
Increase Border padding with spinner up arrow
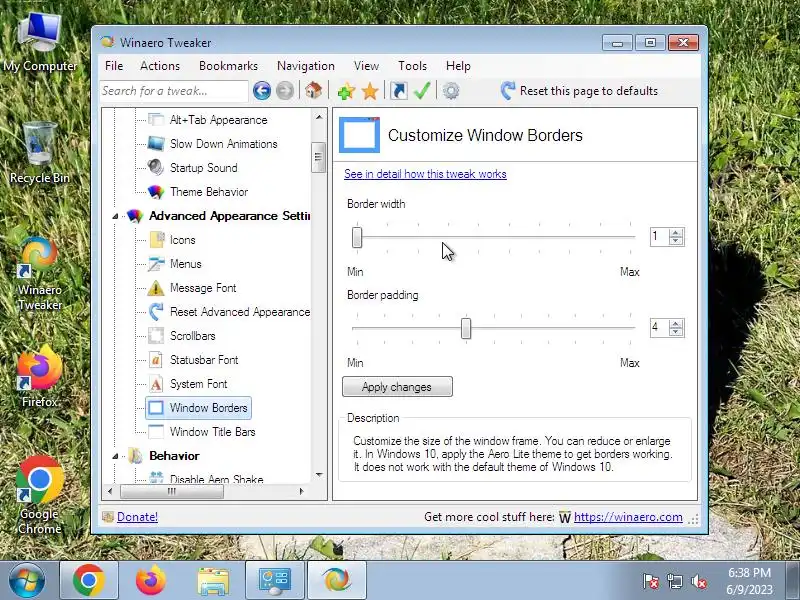[x=676, y=323]
